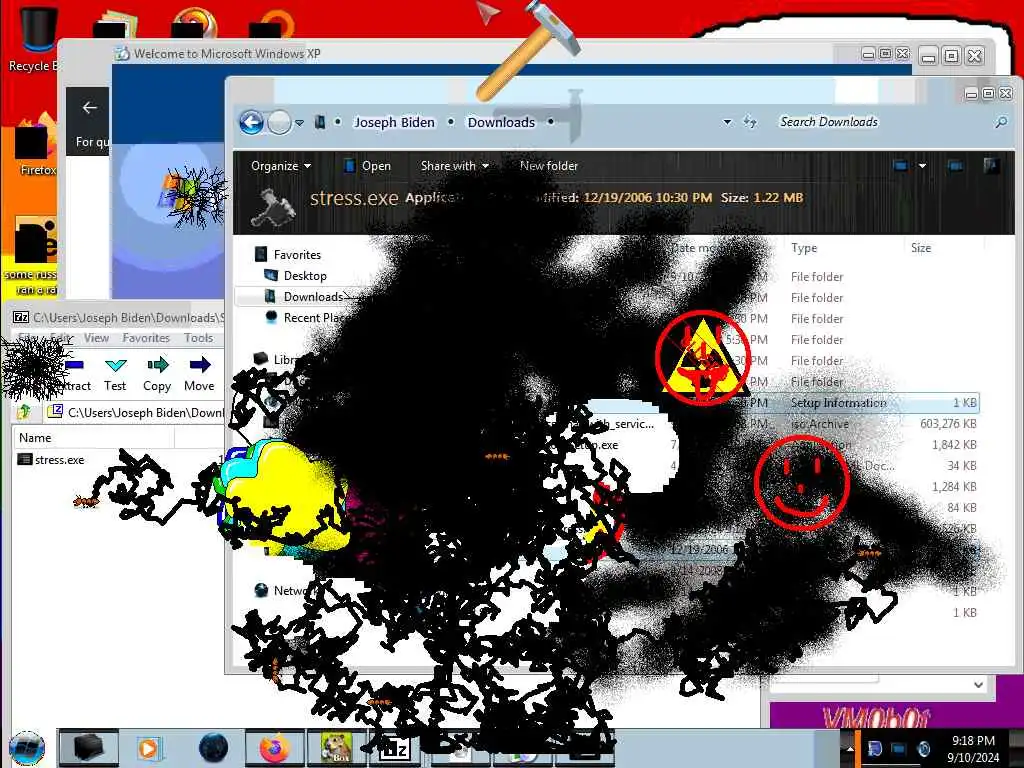1024x768 pixels.
Task: Click the dark globe taskbar icon
Action: point(213,748)
